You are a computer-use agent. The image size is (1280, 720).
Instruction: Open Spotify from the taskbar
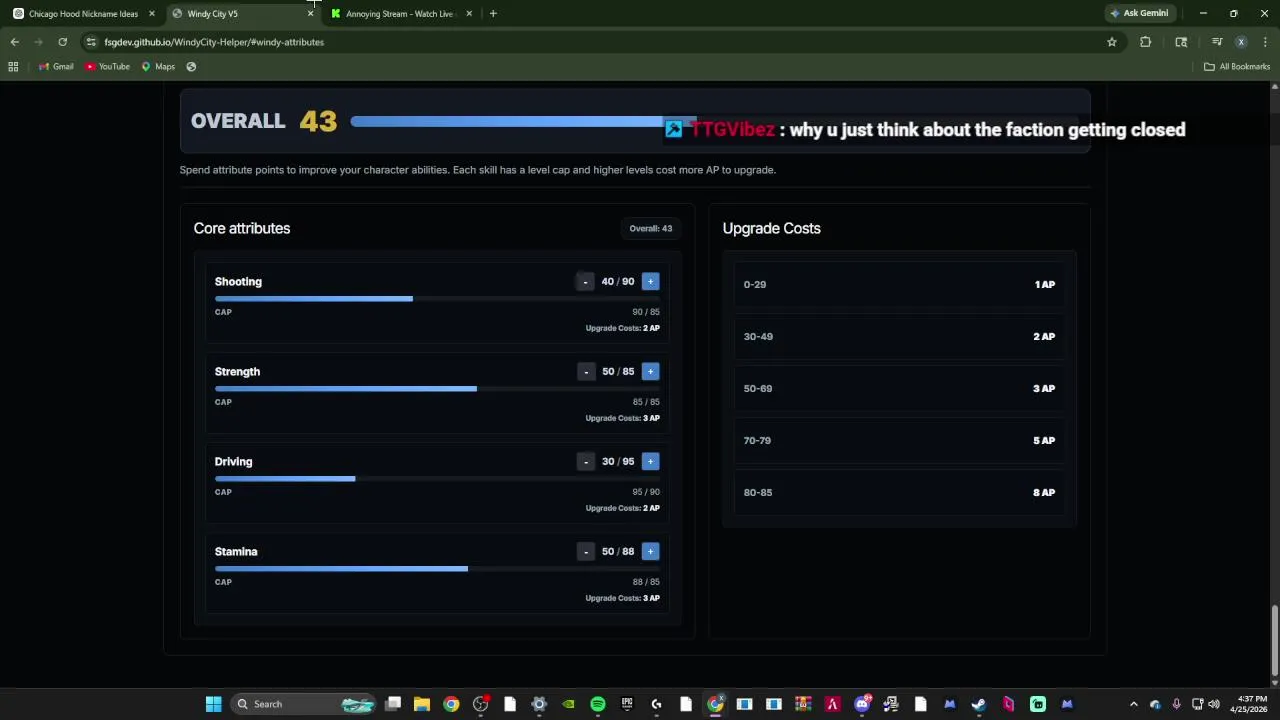(598, 704)
